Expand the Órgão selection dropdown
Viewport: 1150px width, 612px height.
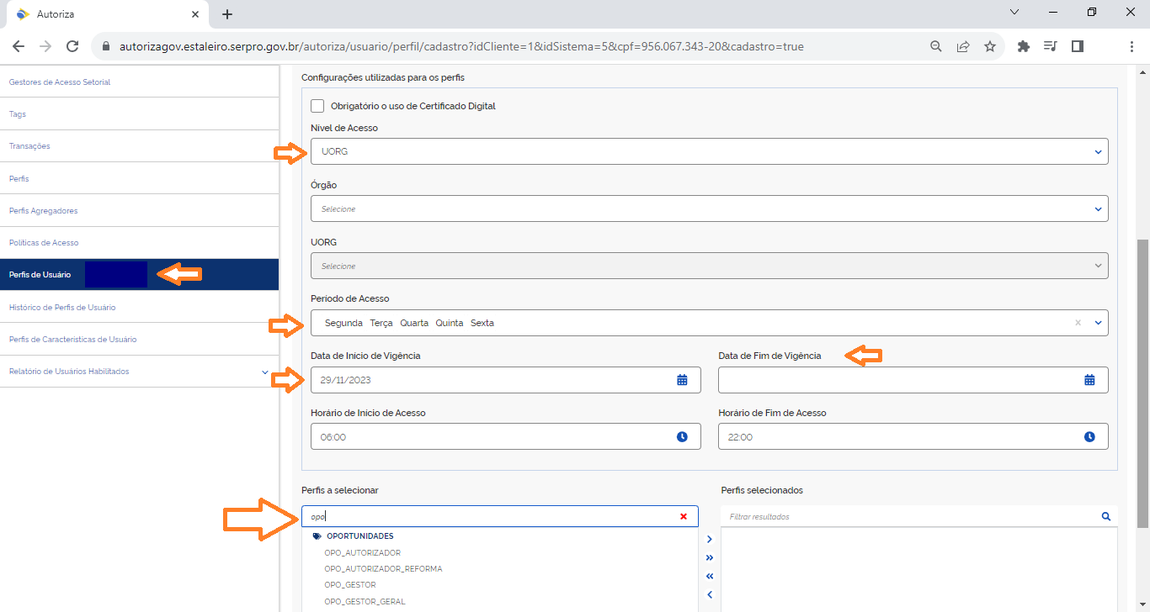click(1098, 209)
